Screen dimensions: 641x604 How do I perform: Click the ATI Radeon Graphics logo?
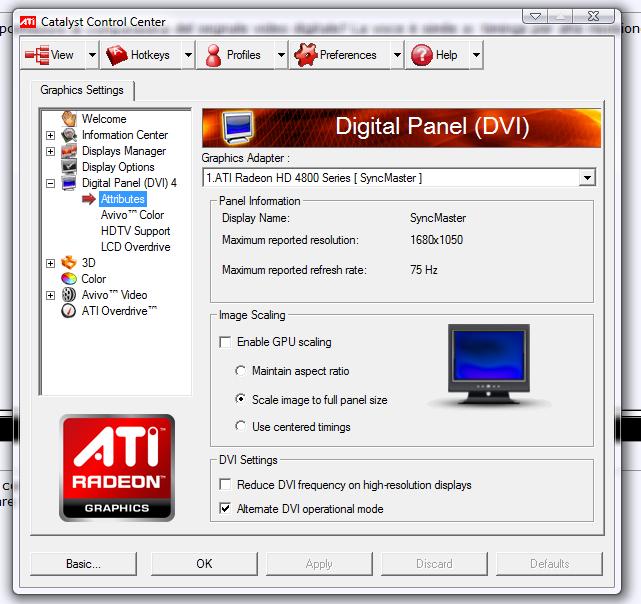(117, 468)
